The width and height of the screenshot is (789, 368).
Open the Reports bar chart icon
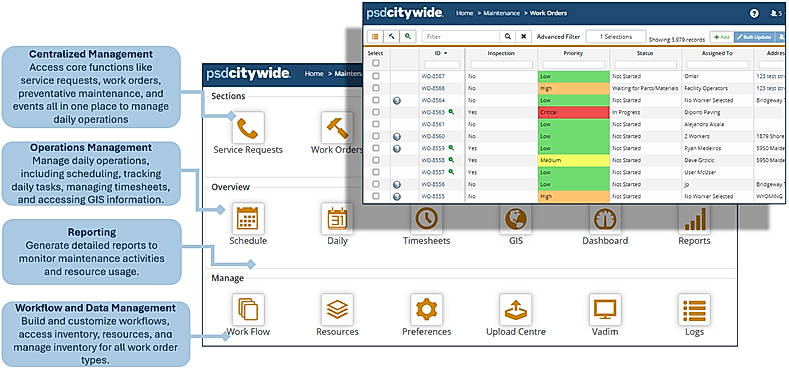[694, 219]
